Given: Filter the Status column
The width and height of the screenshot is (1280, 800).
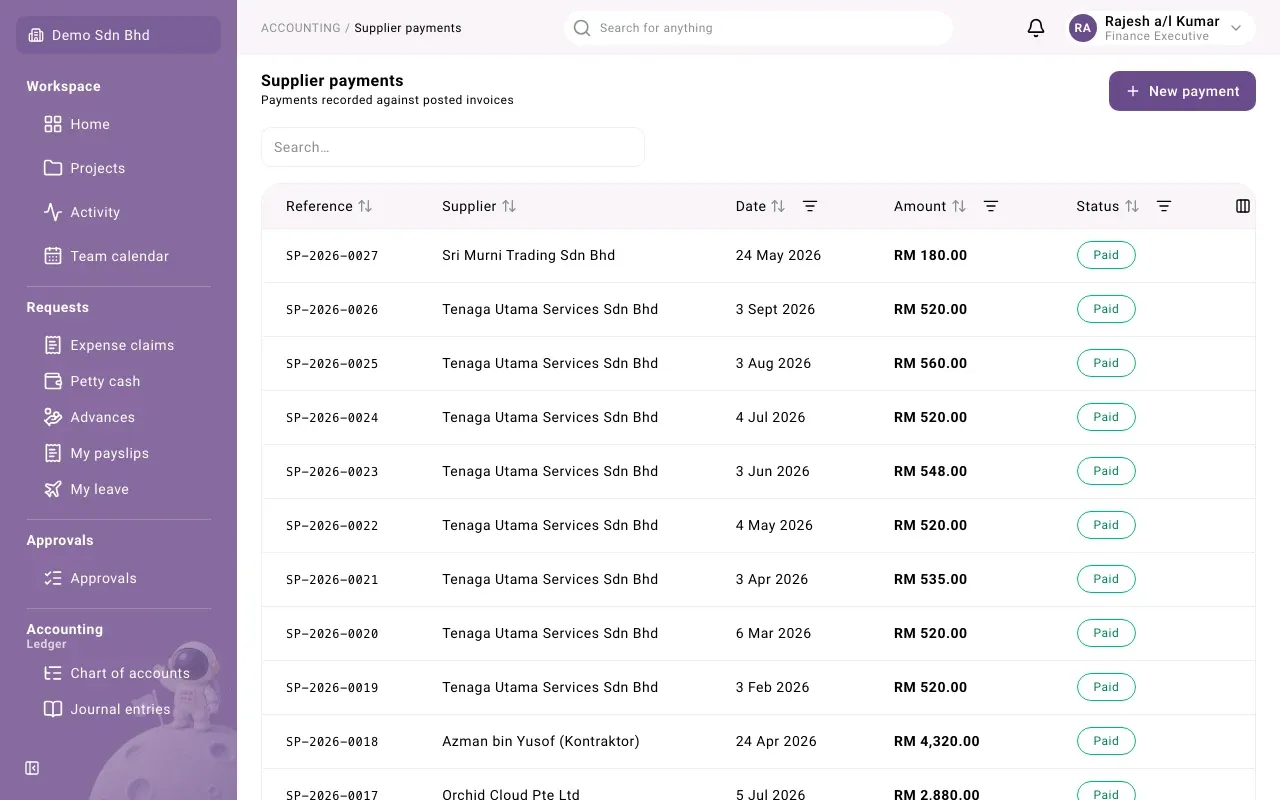Looking at the screenshot, I should click(x=1164, y=206).
